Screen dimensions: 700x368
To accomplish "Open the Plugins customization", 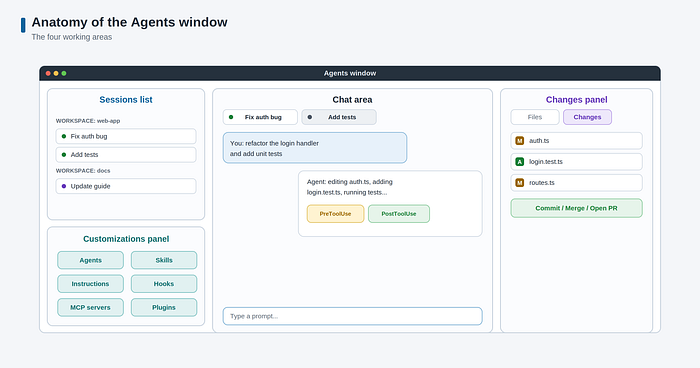I will coord(164,307).
